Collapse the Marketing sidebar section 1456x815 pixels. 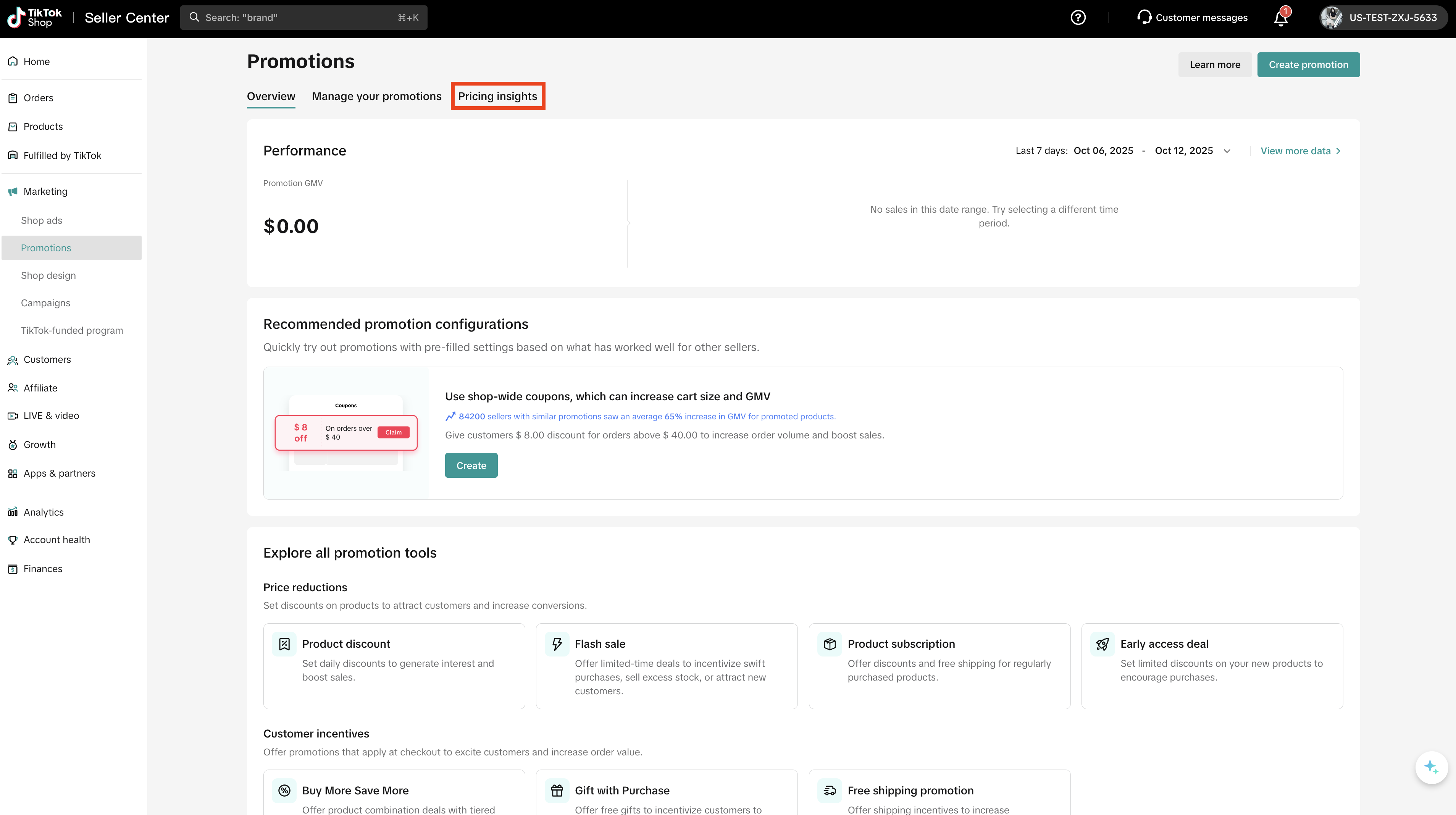click(45, 191)
